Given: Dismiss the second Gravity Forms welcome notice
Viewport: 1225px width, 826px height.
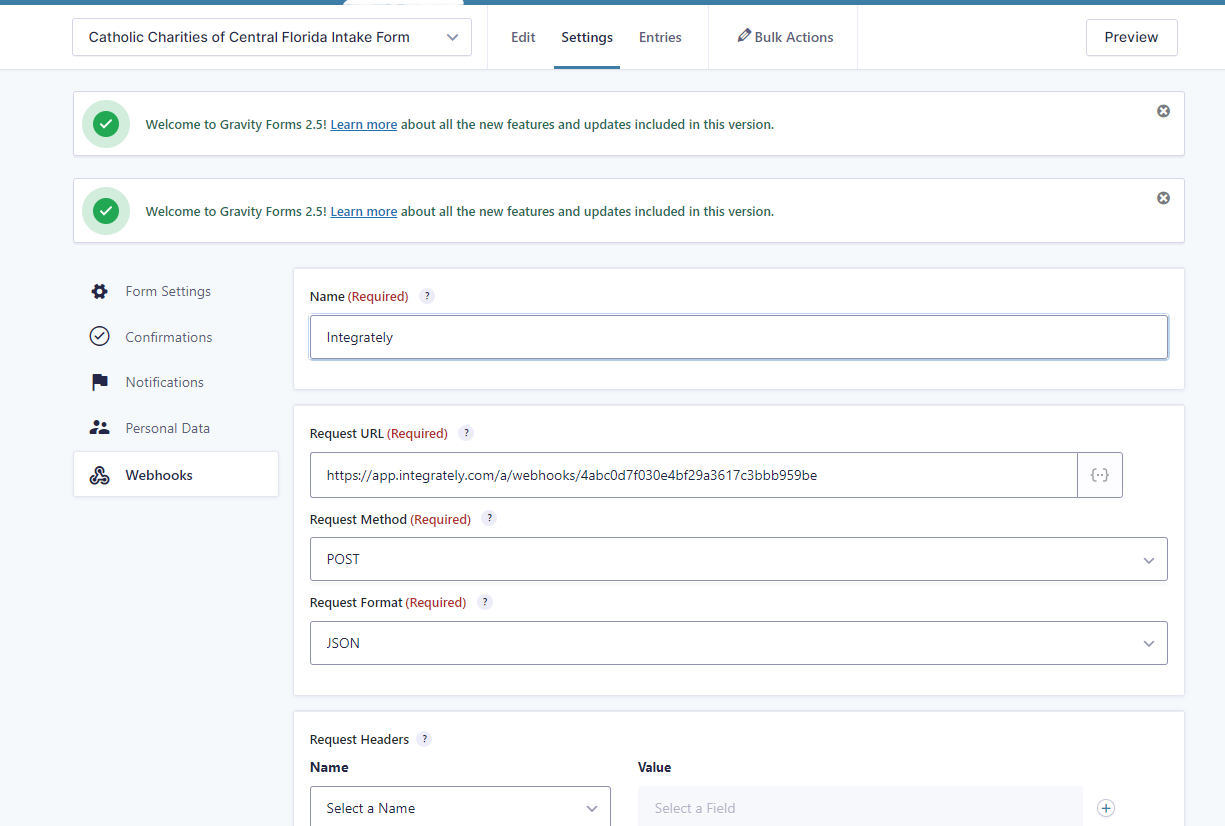Looking at the screenshot, I should (x=1163, y=198).
